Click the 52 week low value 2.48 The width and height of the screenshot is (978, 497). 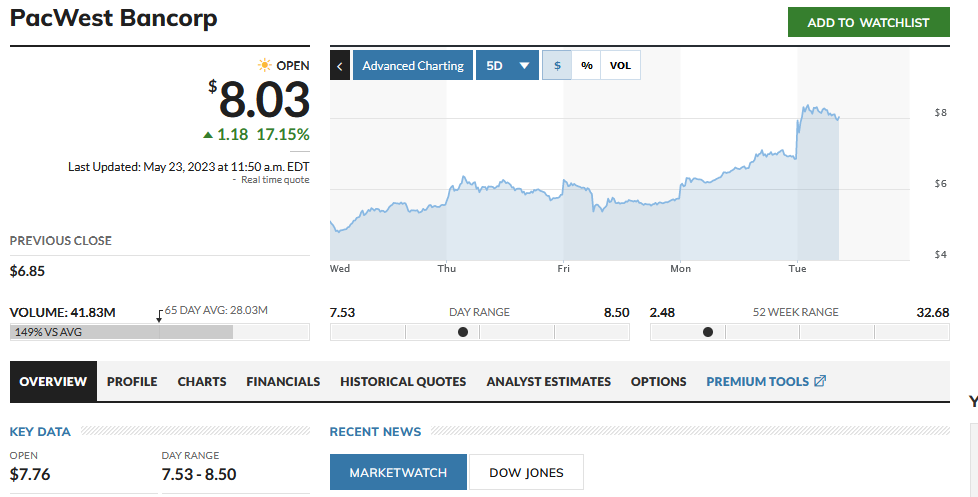tap(662, 312)
